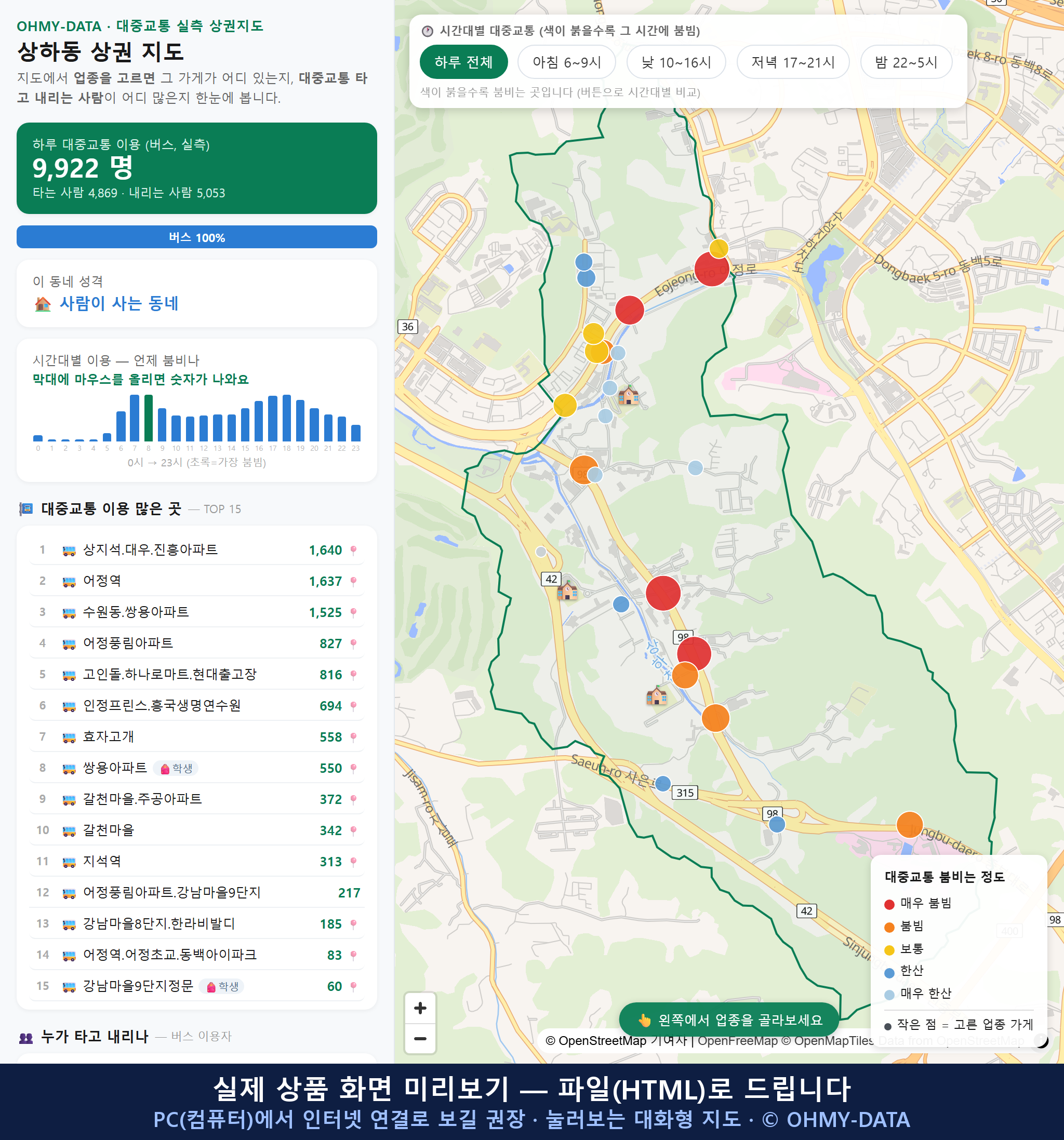The image size is (1064, 1140).
Task: Click the 매우 한산 light-blue legend swatch
Action: [889, 995]
